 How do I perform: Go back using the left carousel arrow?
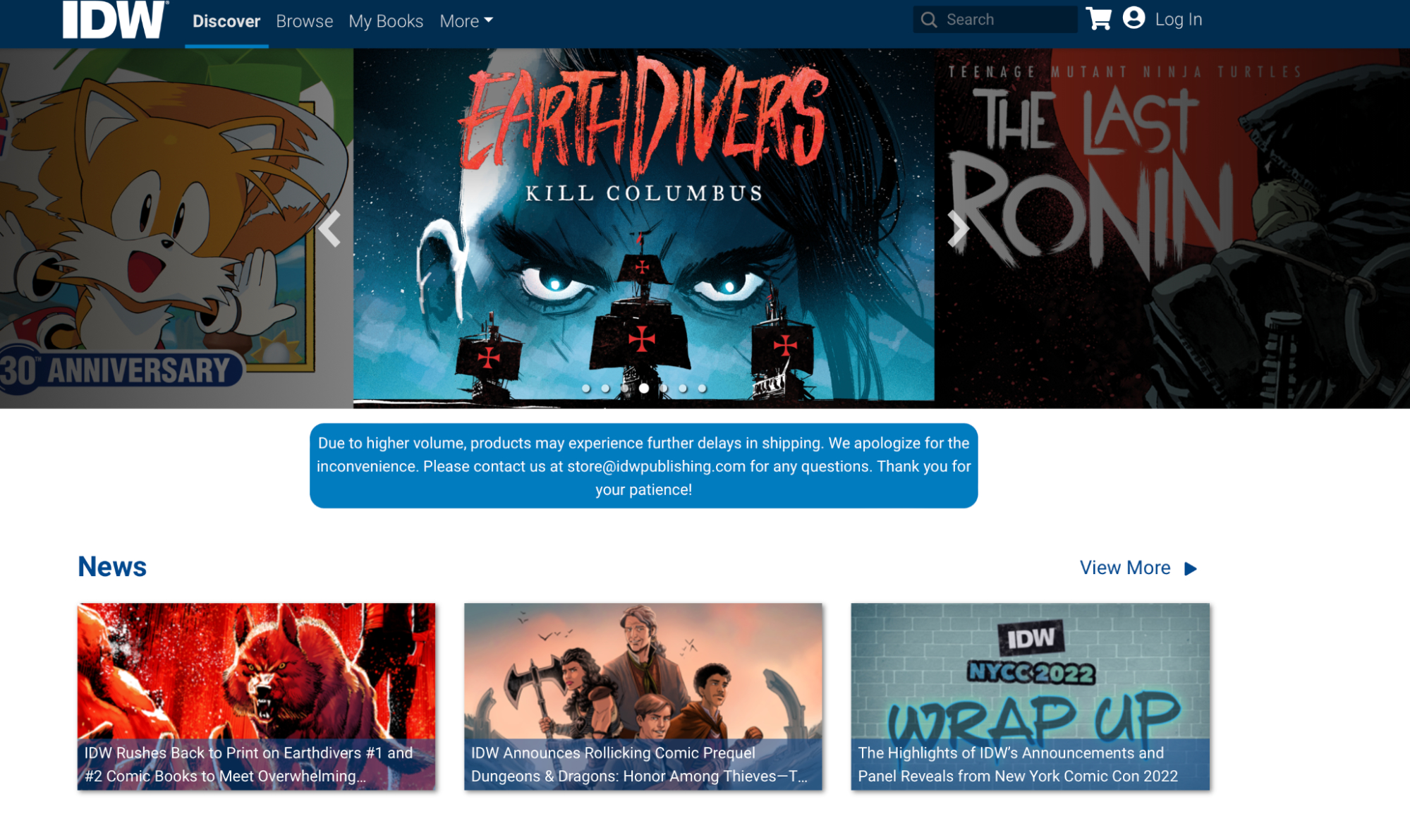pos(329,229)
